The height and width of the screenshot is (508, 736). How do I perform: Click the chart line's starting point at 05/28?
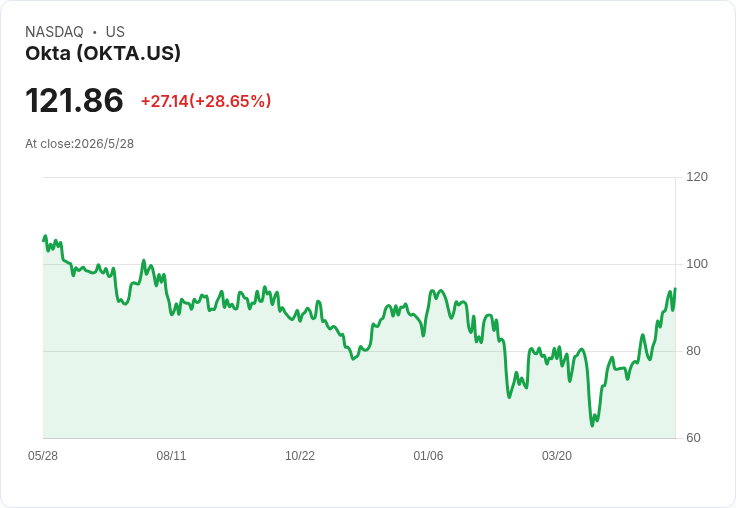point(44,240)
